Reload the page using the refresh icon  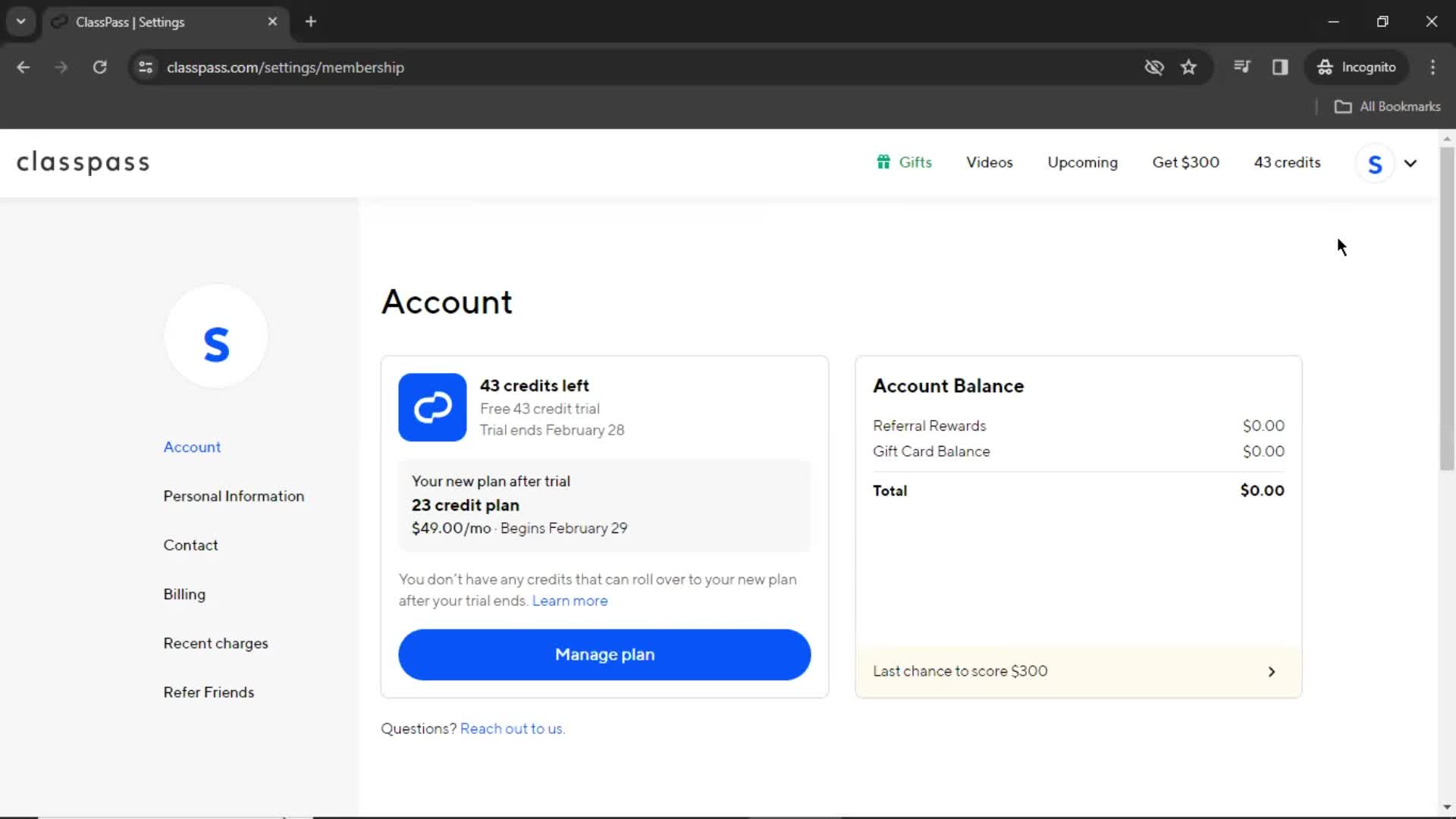tap(99, 67)
